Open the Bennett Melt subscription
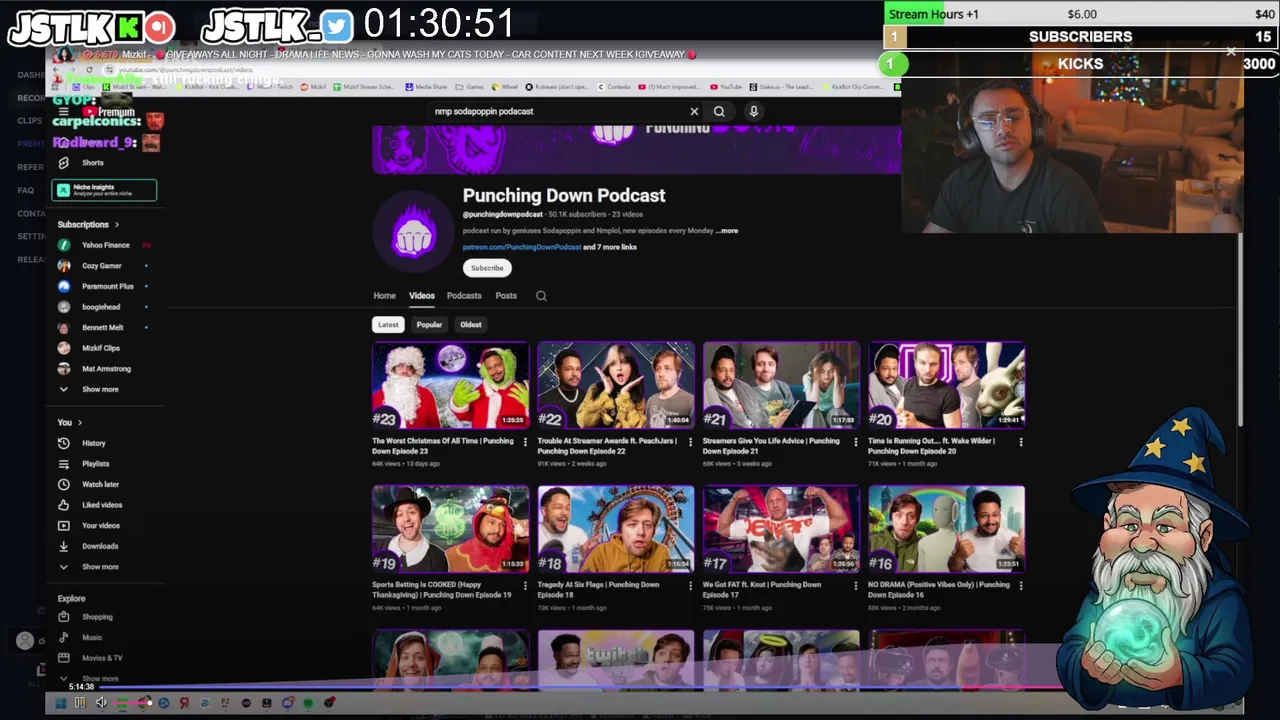Screen dimensions: 1280x720 pos(104,328)
